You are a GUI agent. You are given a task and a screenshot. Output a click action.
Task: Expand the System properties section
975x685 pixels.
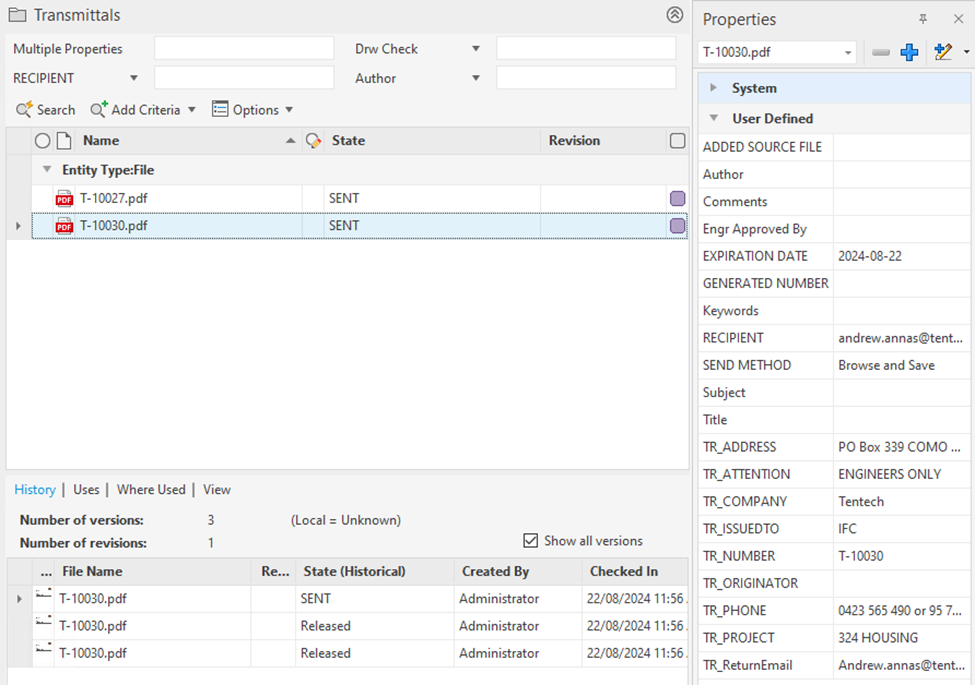[713, 88]
